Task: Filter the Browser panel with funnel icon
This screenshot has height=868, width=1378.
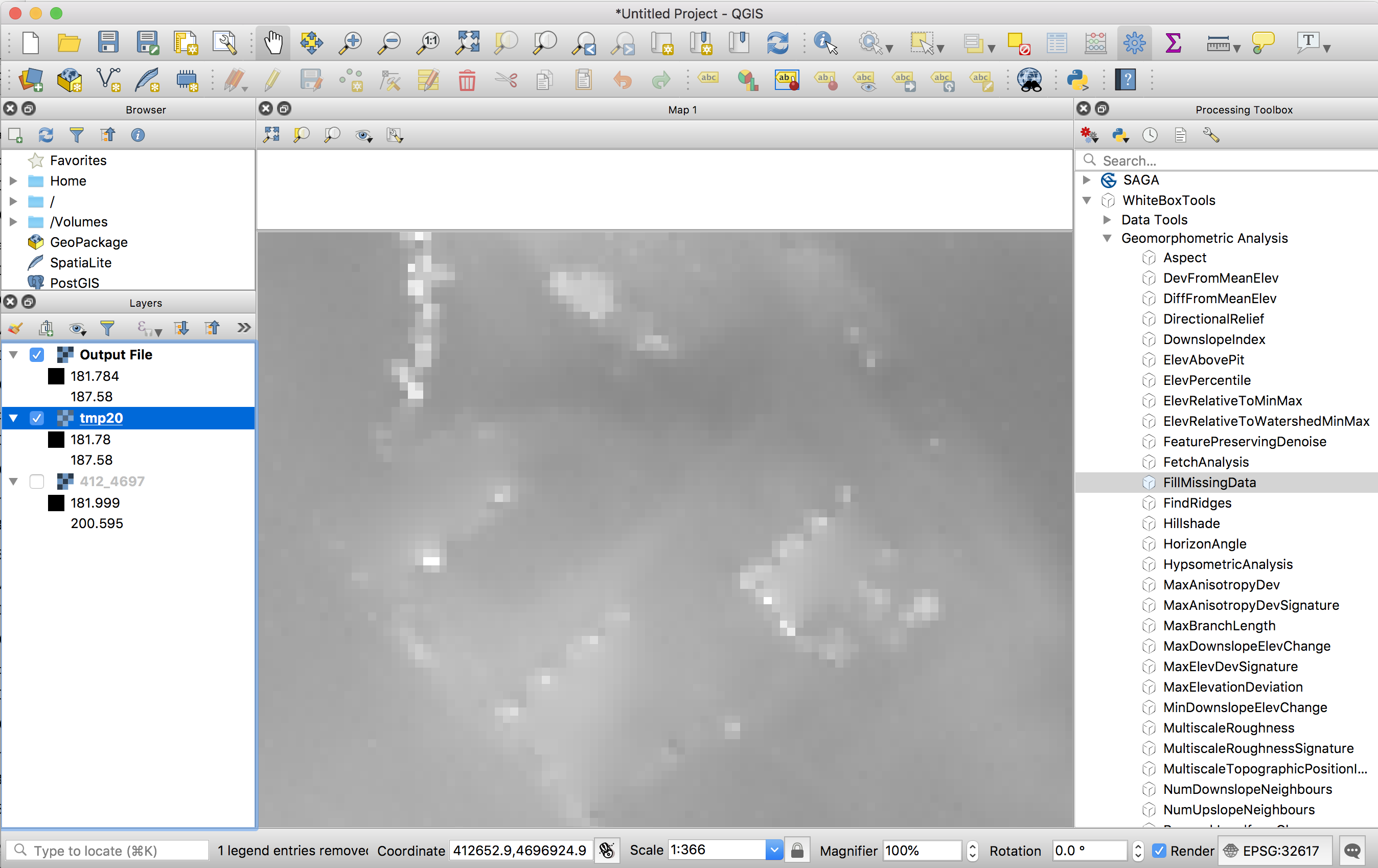Action: 76,135
